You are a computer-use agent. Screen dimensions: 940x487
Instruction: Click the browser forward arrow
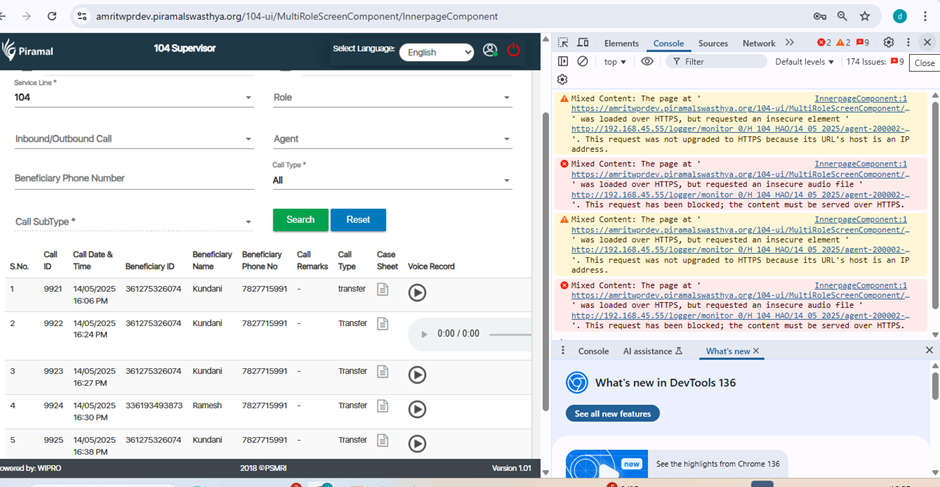tap(26, 17)
